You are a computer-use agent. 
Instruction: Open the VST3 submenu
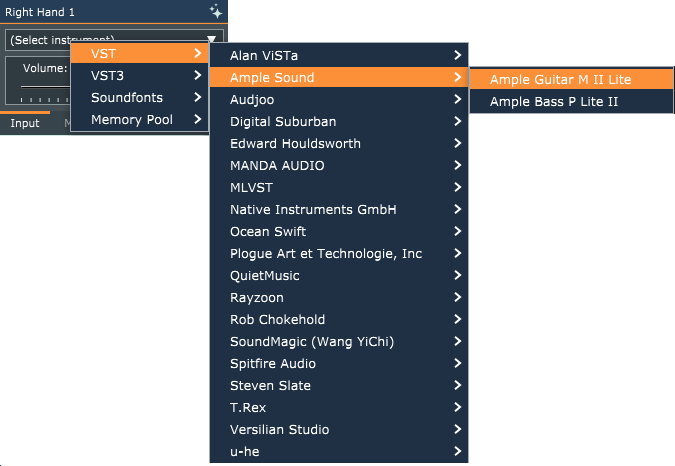(x=140, y=75)
